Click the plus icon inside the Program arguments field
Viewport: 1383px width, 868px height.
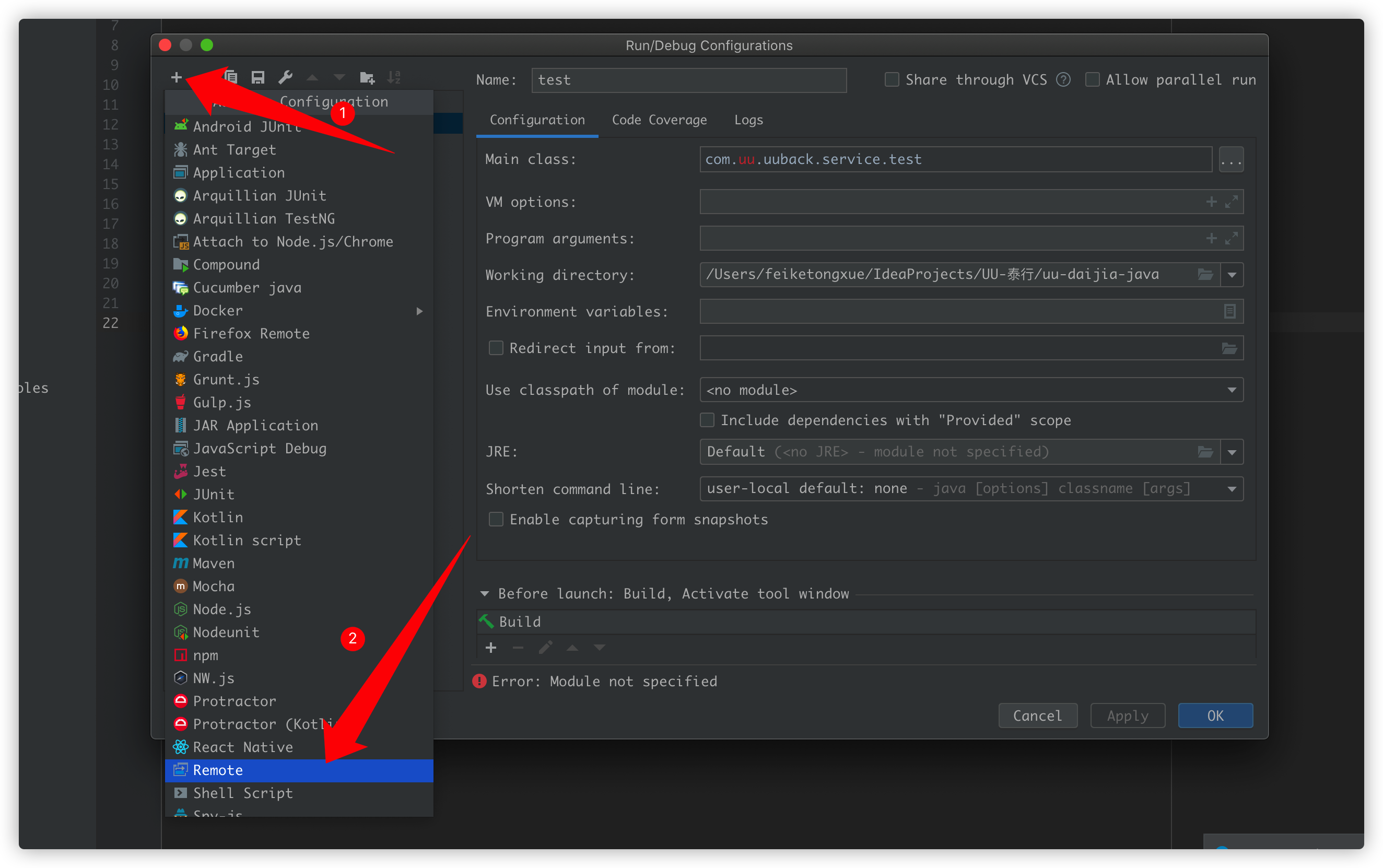point(1211,238)
